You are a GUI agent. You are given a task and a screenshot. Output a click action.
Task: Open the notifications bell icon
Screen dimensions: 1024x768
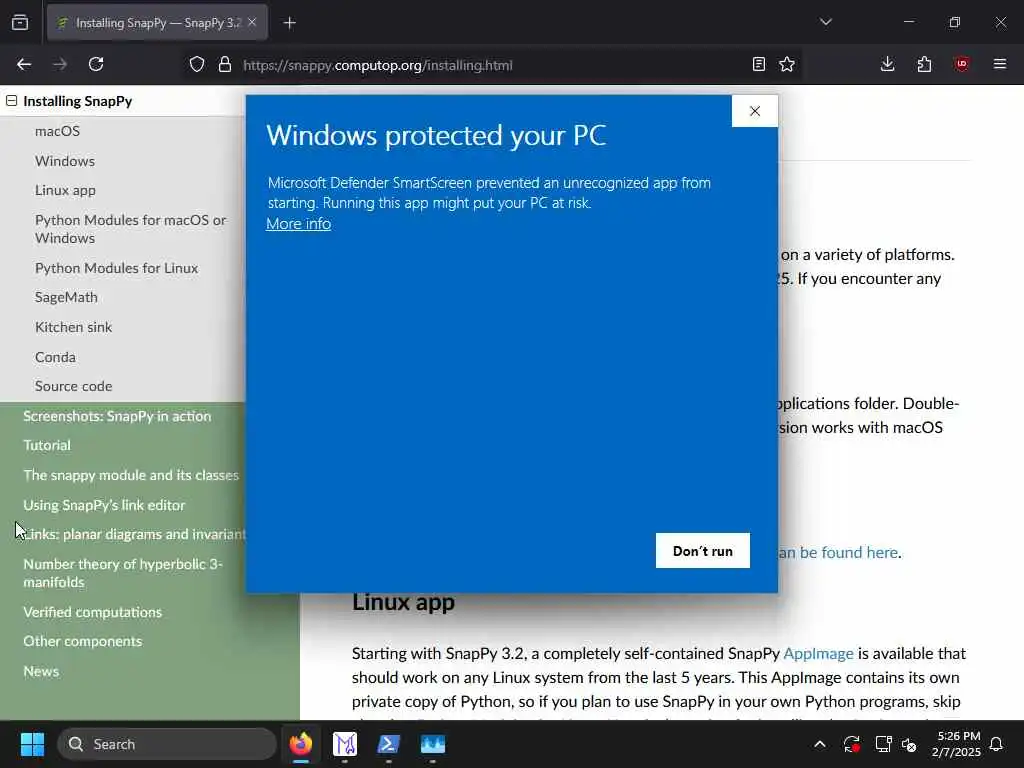click(x=997, y=744)
